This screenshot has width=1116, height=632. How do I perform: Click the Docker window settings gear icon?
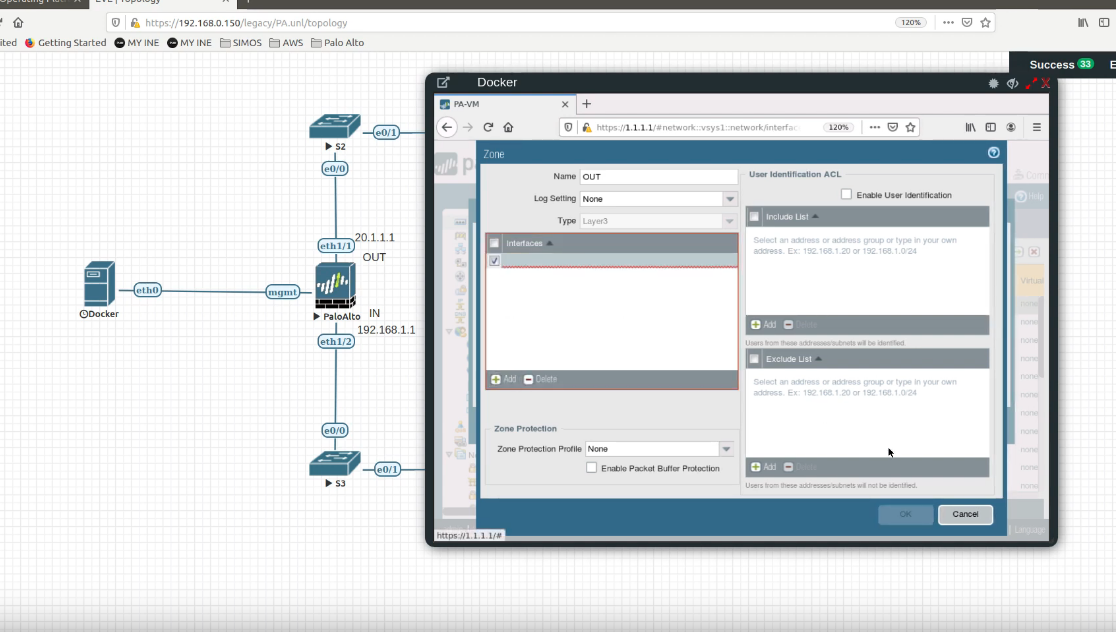pyautogui.click(x=993, y=84)
